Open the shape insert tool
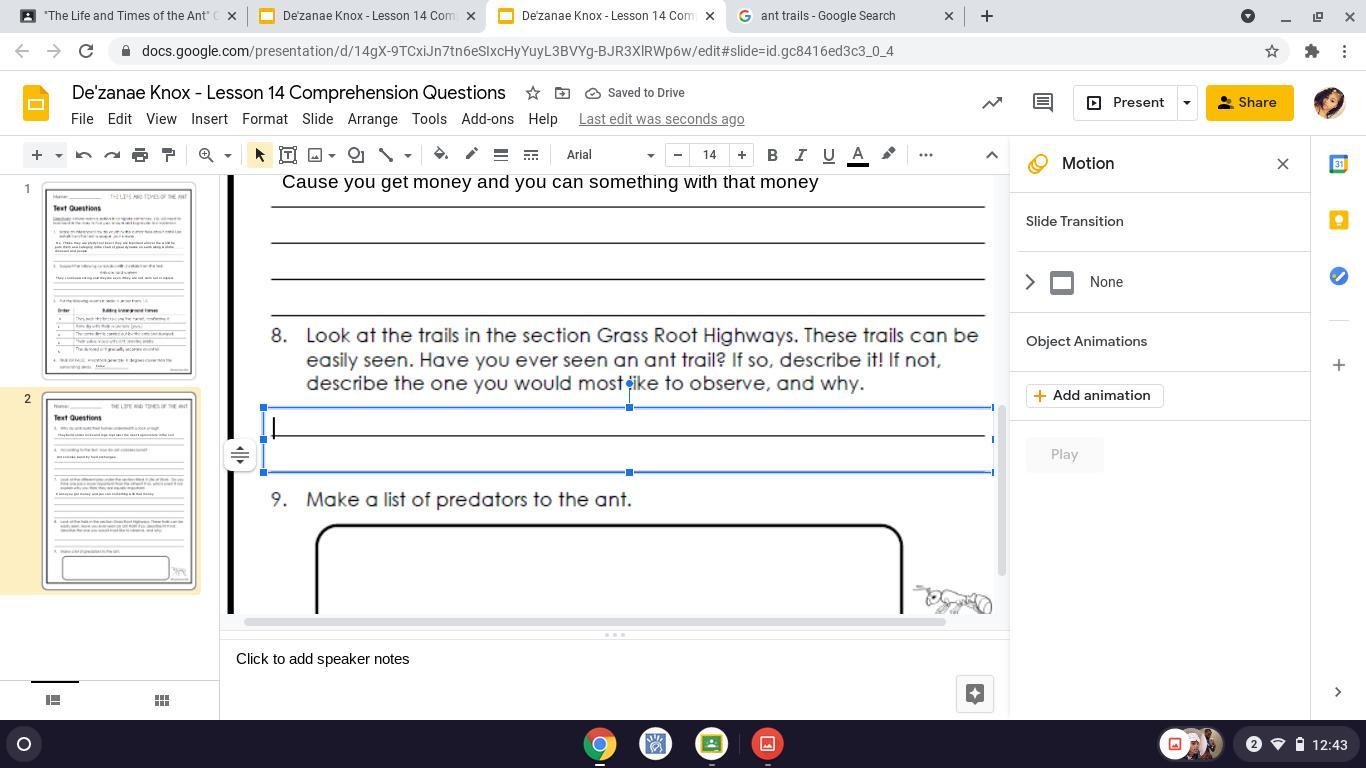Image resolution: width=1366 pixels, height=768 pixels. click(355, 155)
